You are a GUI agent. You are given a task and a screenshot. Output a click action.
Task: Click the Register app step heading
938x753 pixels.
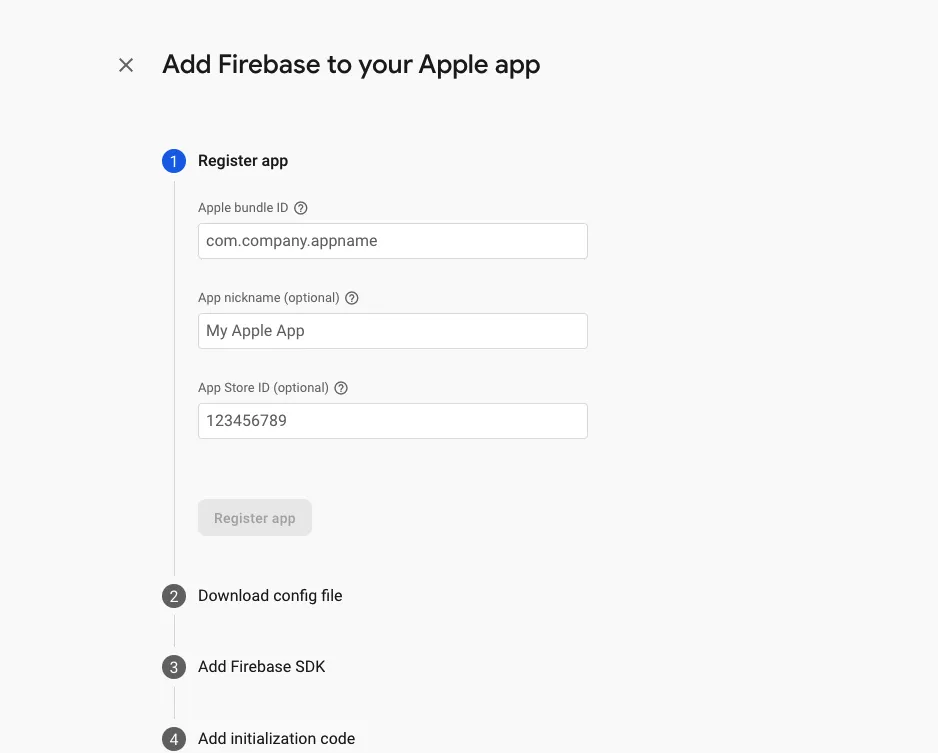click(x=243, y=161)
